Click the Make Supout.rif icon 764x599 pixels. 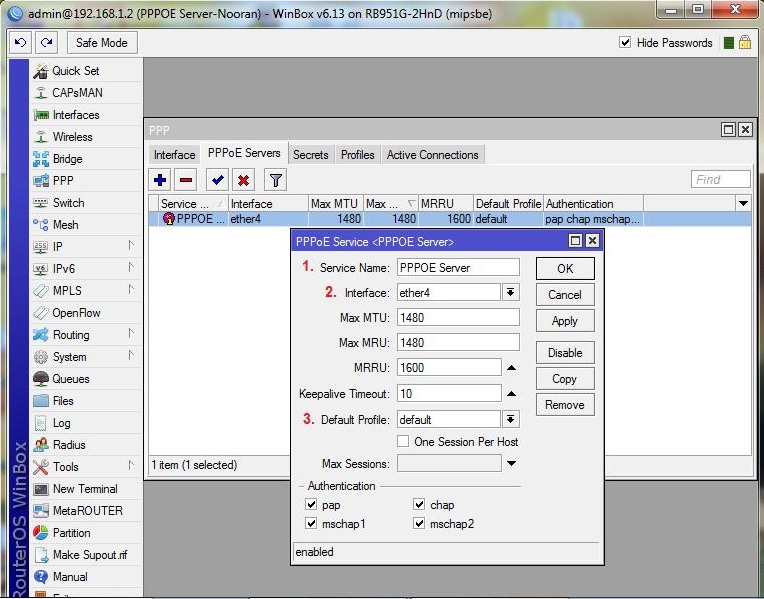pyautogui.click(x=41, y=555)
